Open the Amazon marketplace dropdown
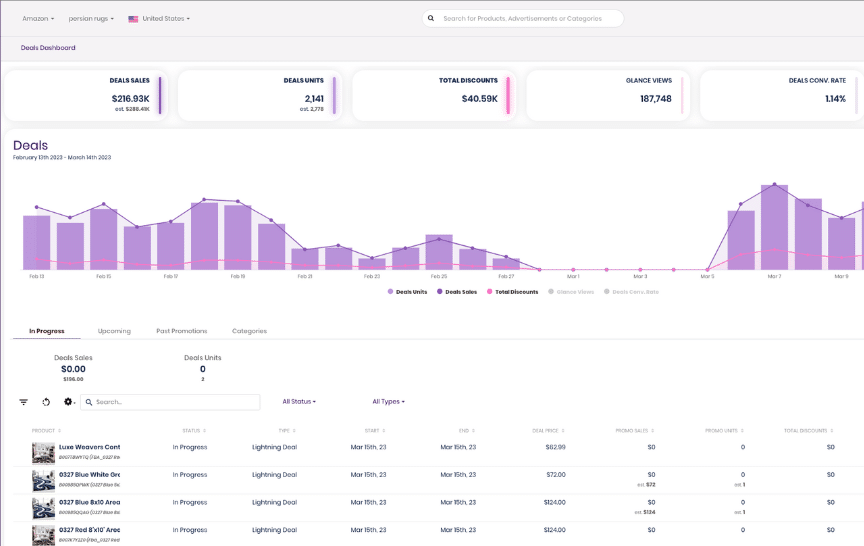864x546 pixels. coord(38,19)
